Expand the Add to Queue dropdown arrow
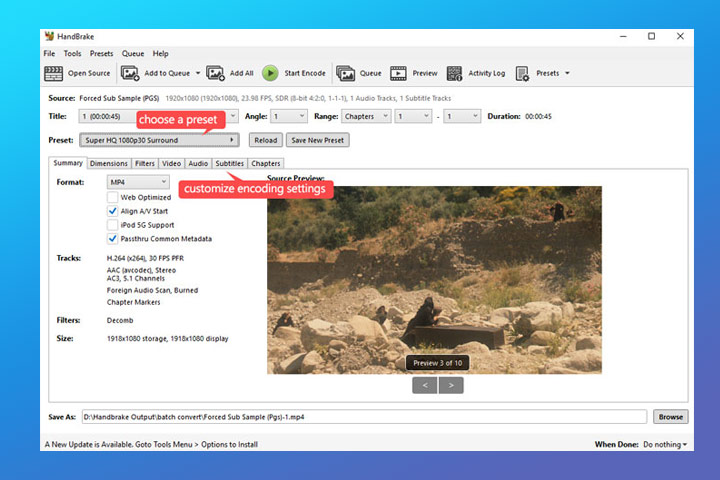Image resolution: width=720 pixels, height=480 pixels. click(x=198, y=73)
